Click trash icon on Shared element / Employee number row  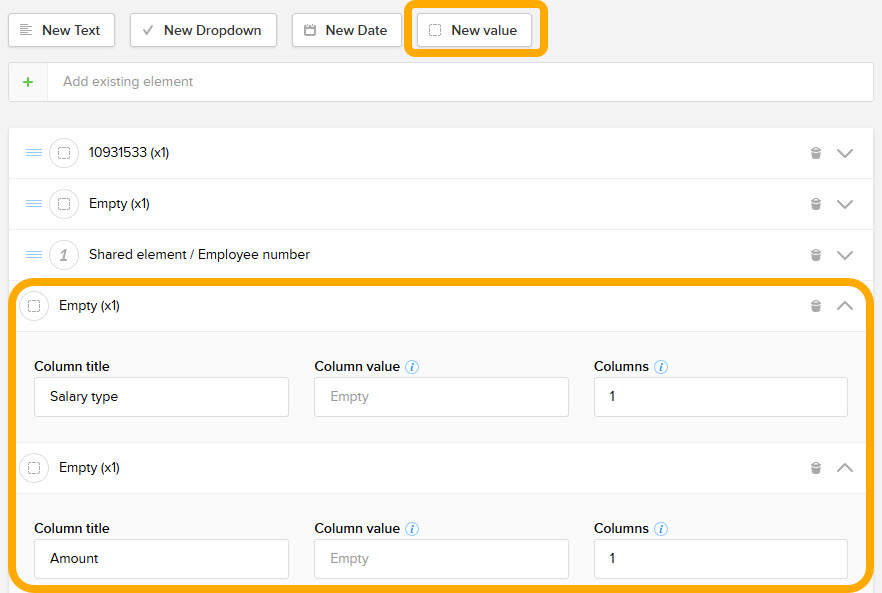(x=815, y=255)
